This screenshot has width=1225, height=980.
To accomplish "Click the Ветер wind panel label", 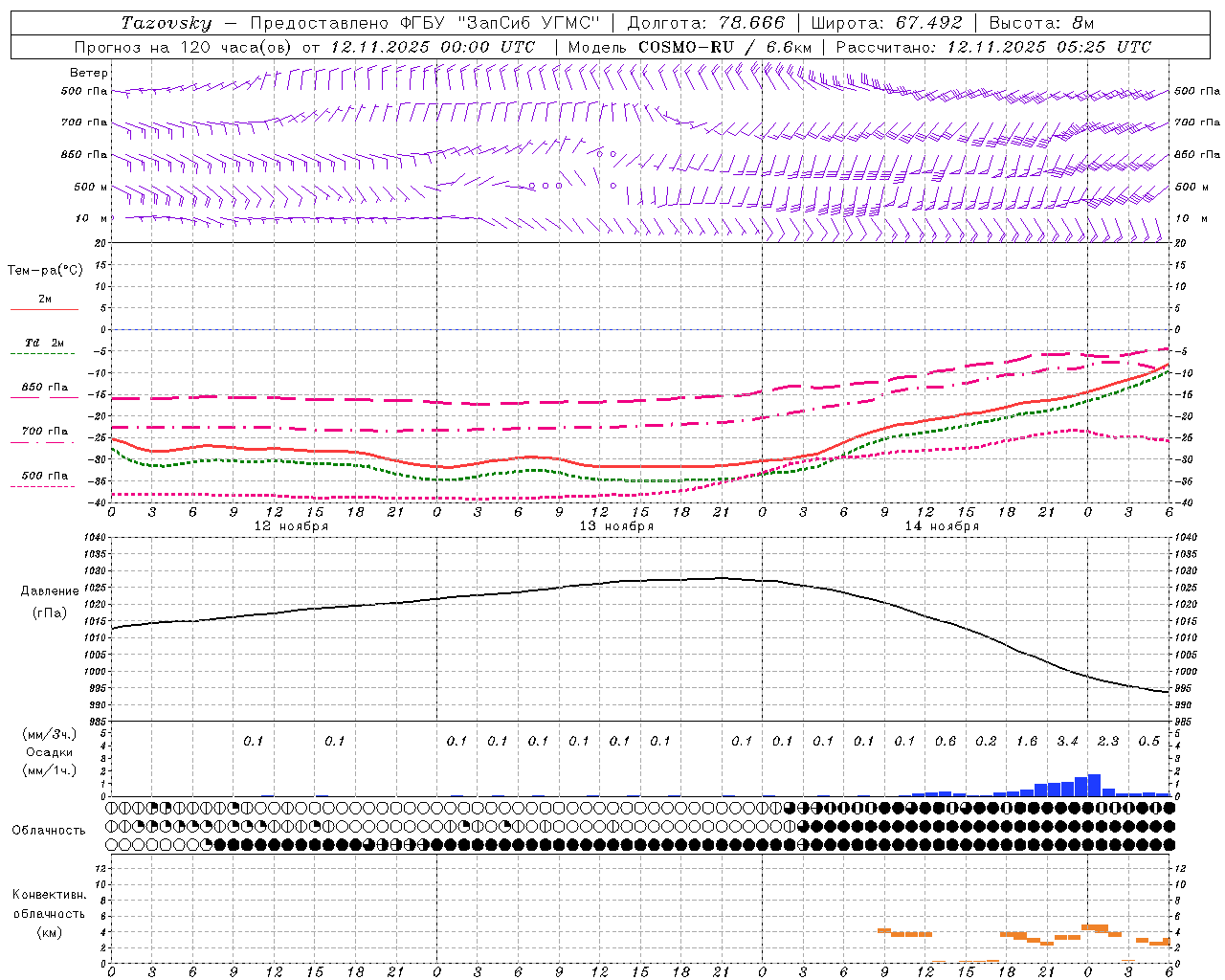I will (89, 73).
